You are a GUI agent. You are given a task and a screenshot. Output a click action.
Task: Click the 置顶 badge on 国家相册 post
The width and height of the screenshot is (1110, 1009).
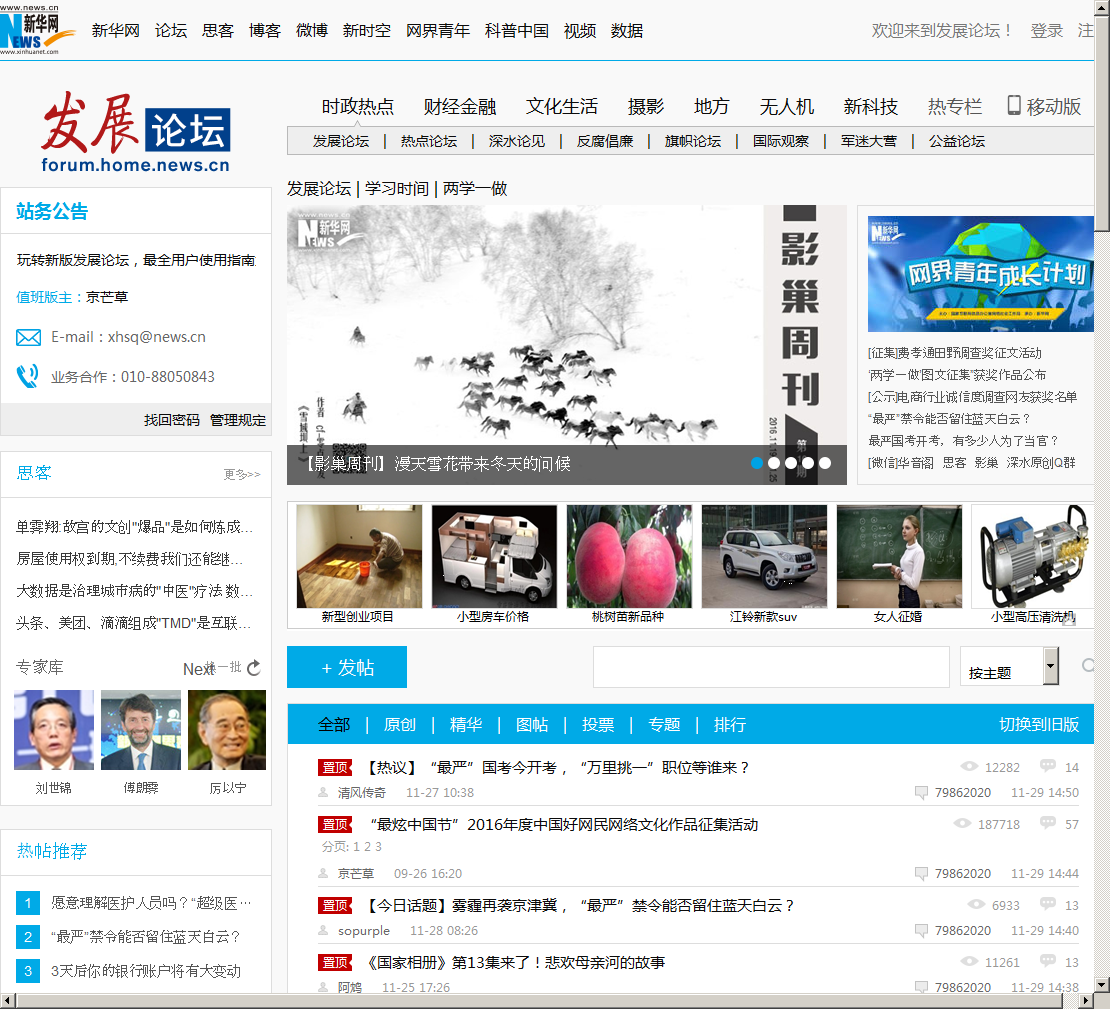click(x=335, y=962)
